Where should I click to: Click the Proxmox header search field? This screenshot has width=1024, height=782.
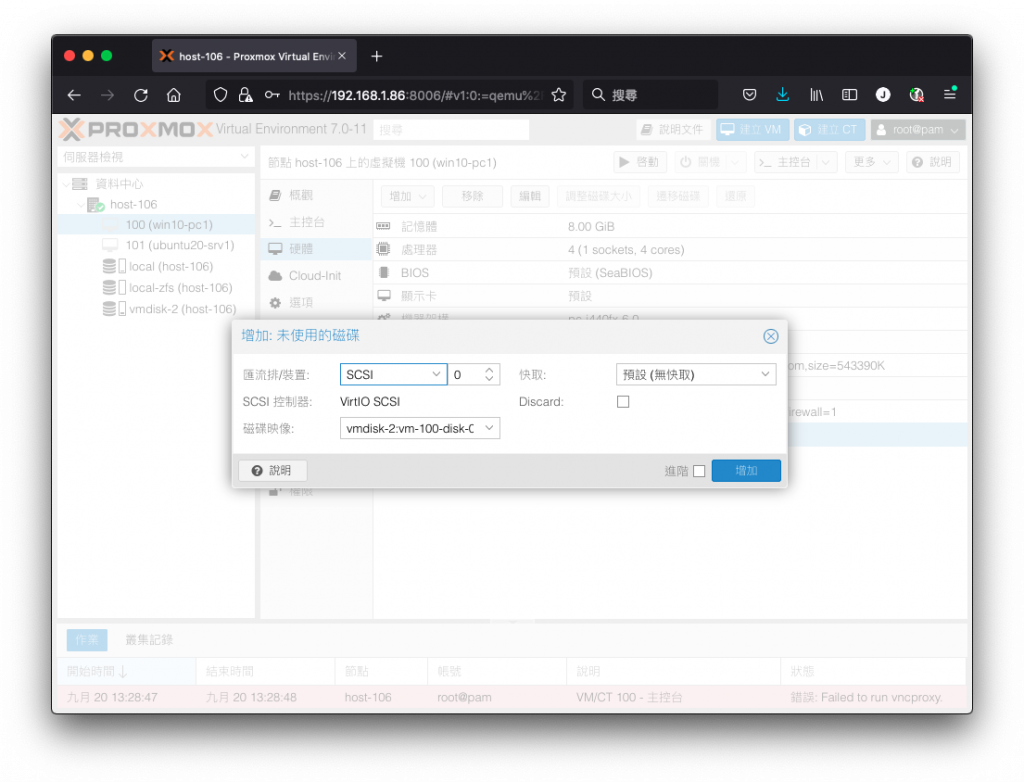tap(451, 129)
